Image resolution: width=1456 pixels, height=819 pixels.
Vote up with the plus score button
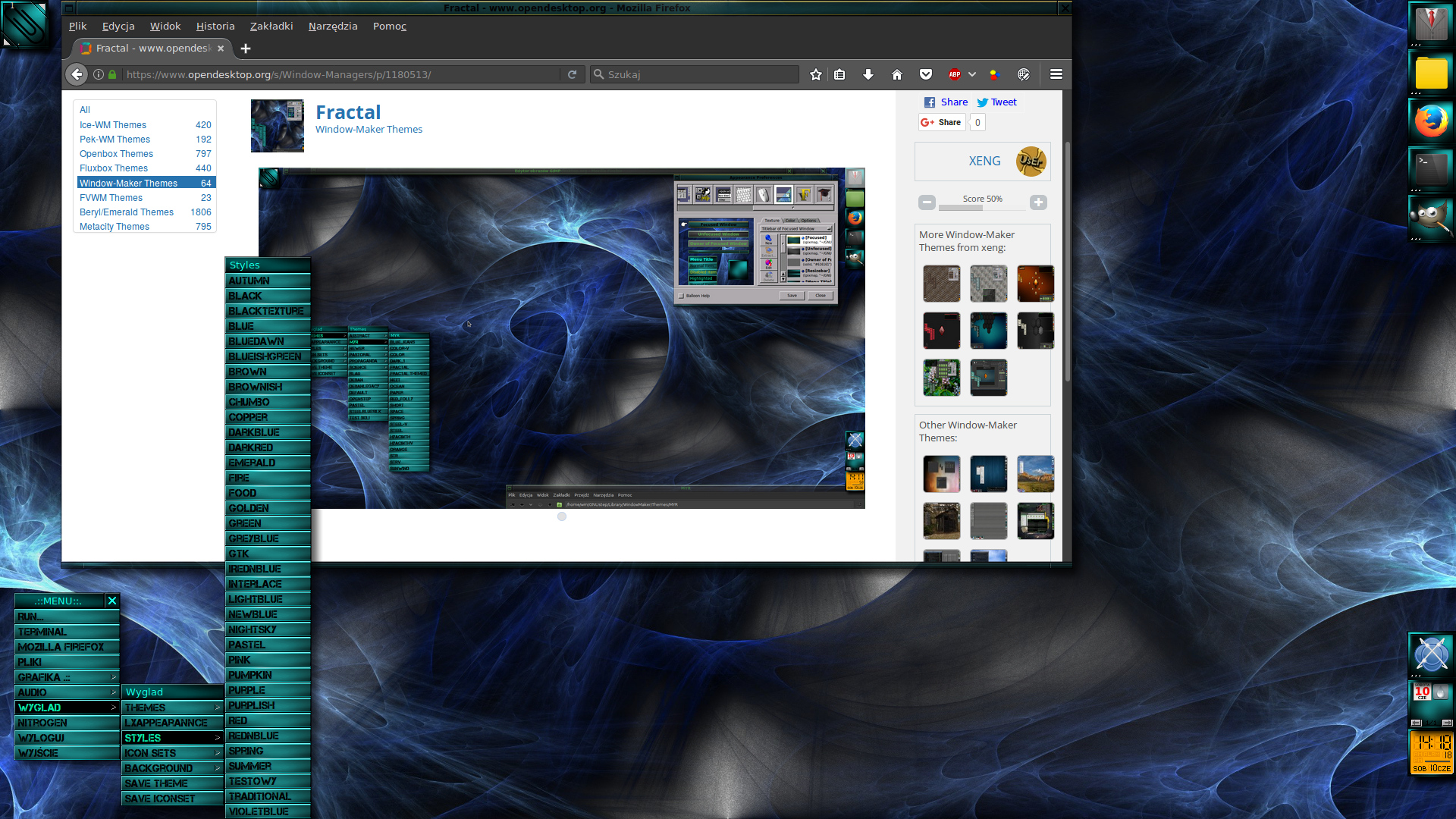point(1038,202)
